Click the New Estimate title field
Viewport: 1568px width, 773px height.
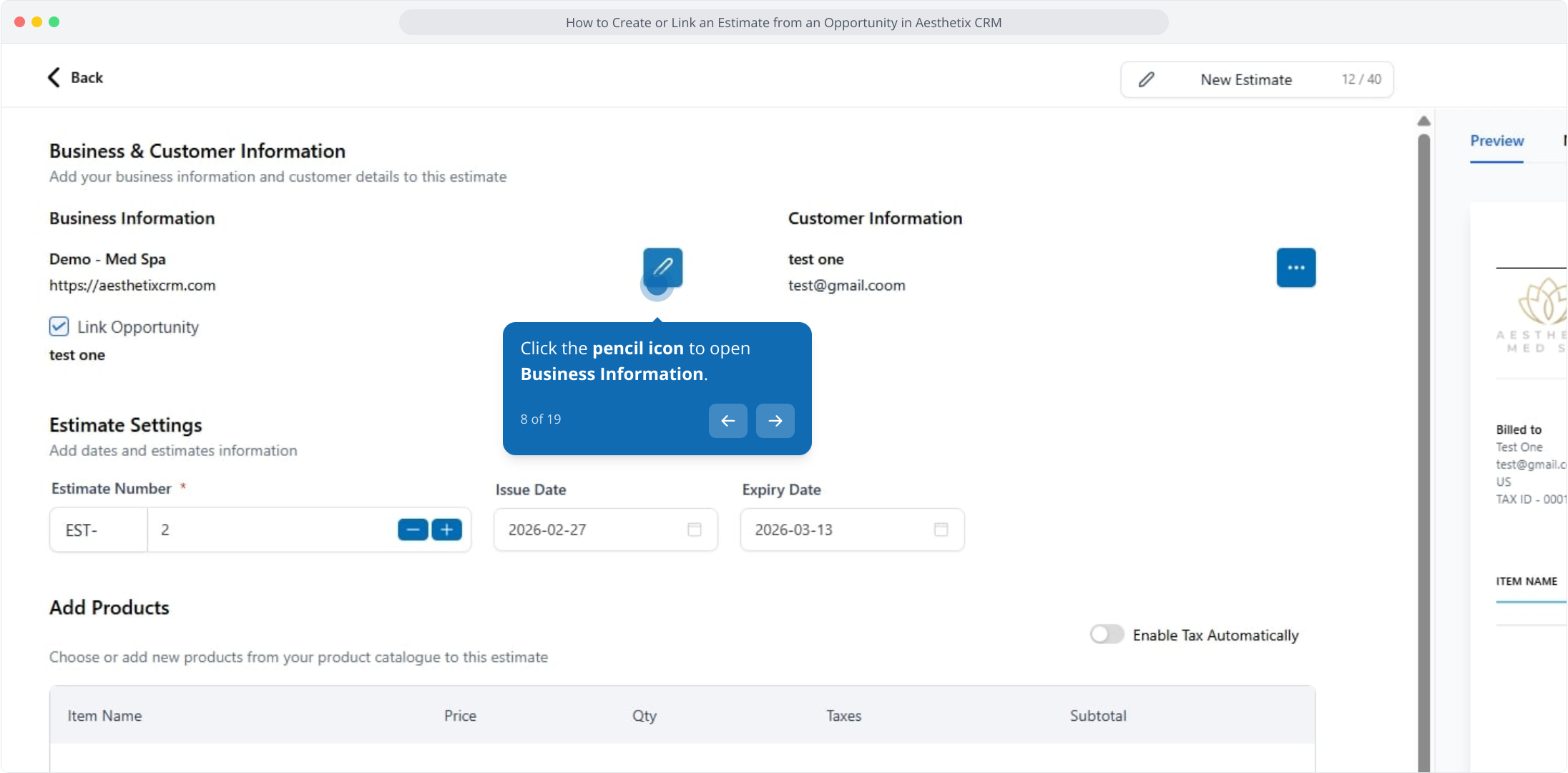(x=1245, y=79)
